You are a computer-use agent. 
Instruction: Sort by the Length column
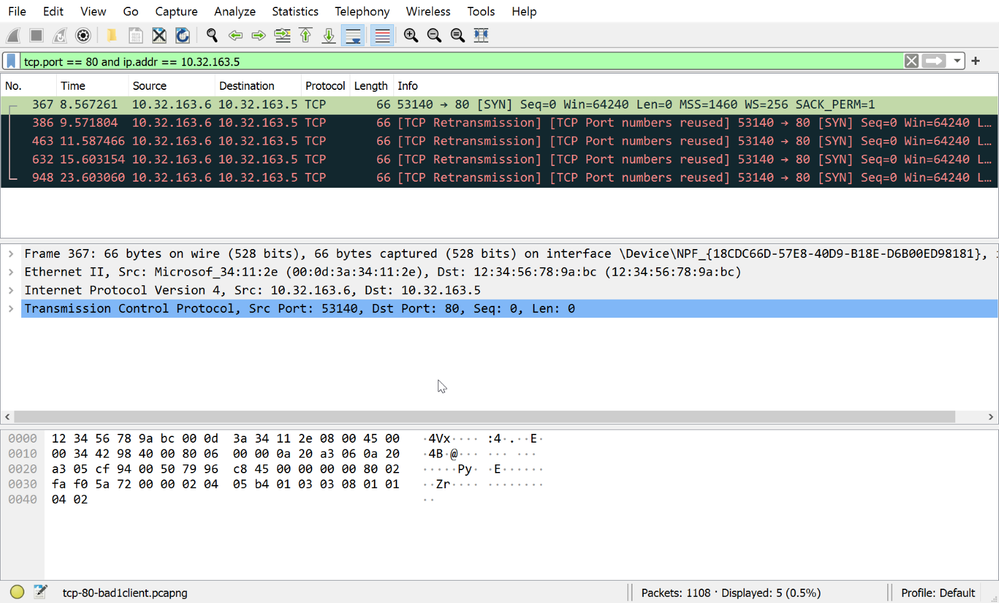pyautogui.click(x=371, y=86)
